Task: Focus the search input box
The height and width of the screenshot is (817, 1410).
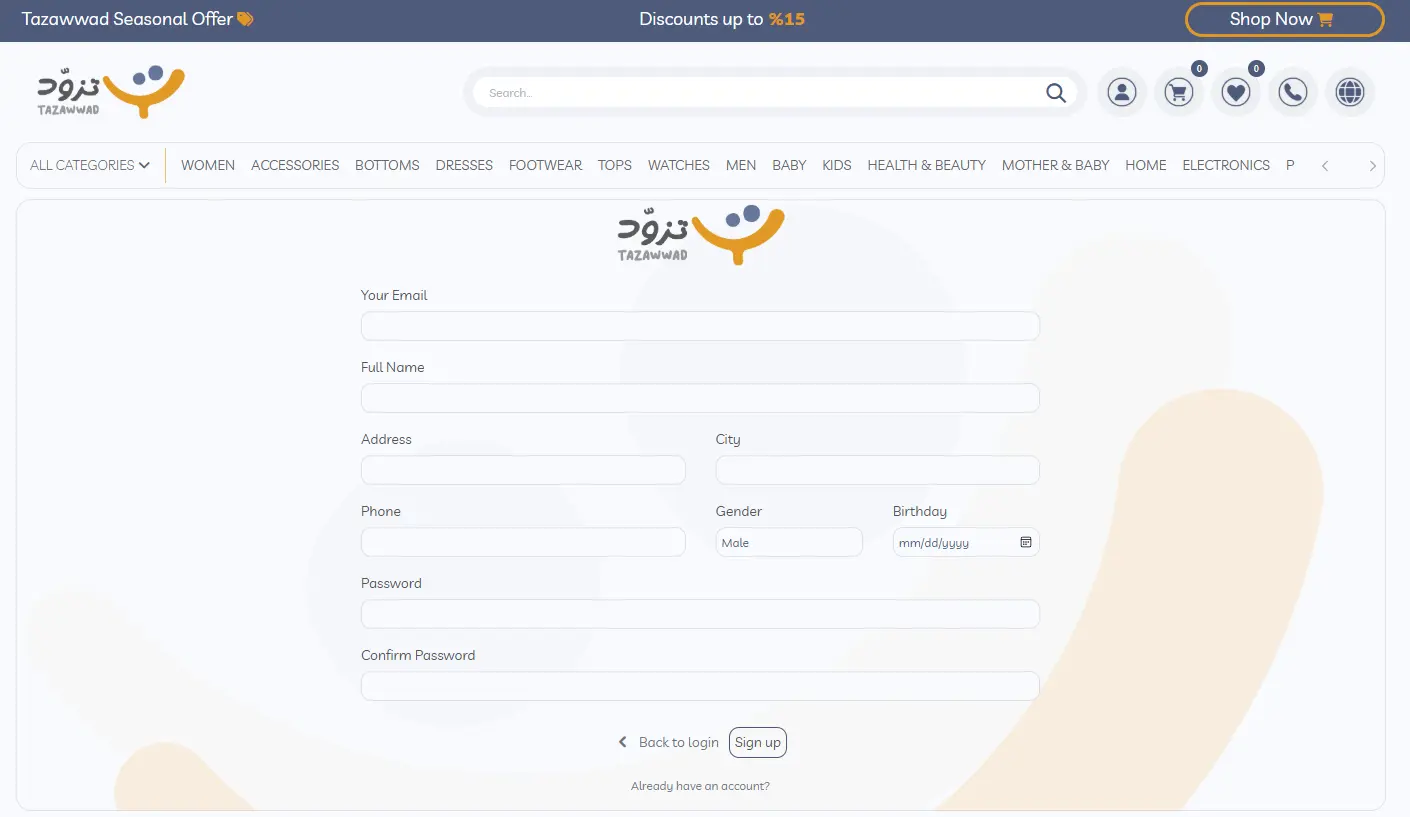Action: pos(760,93)
